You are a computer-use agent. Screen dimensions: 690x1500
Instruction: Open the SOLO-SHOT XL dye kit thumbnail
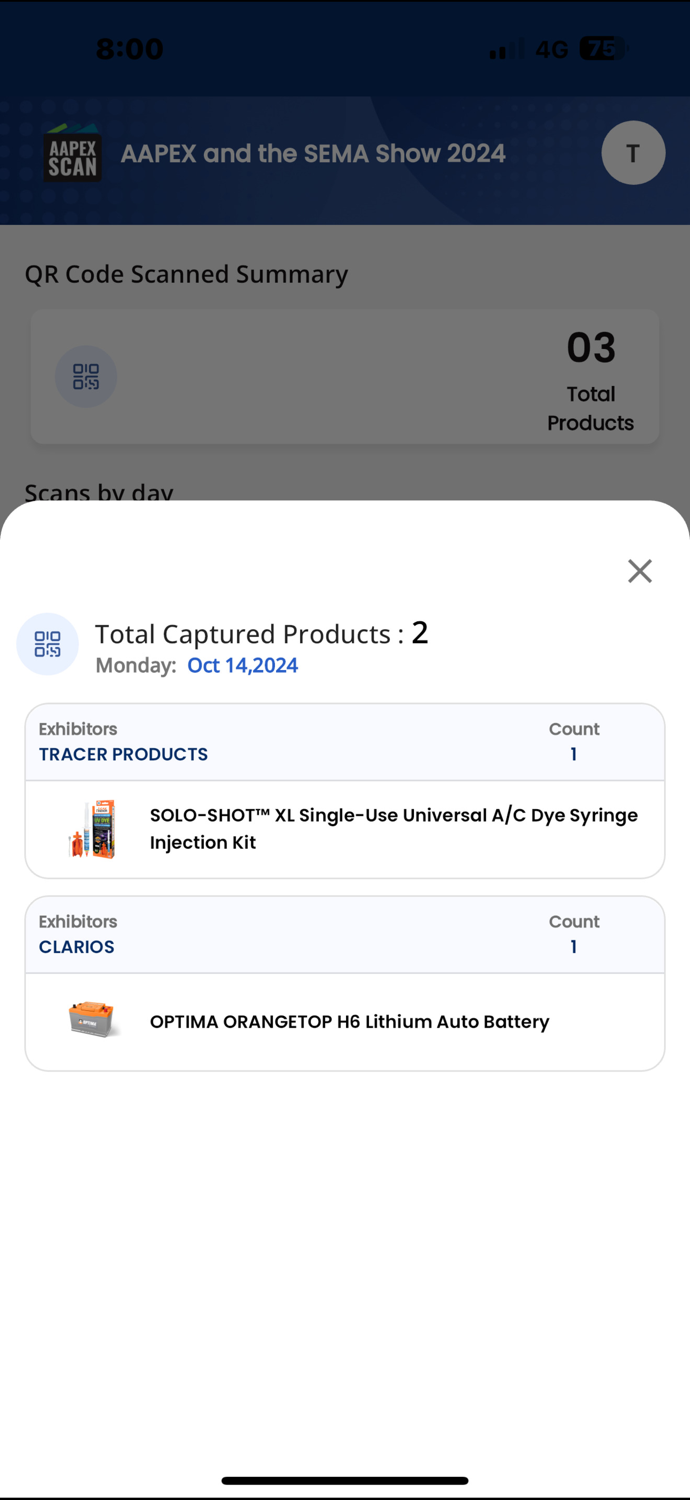coord(92,829)
